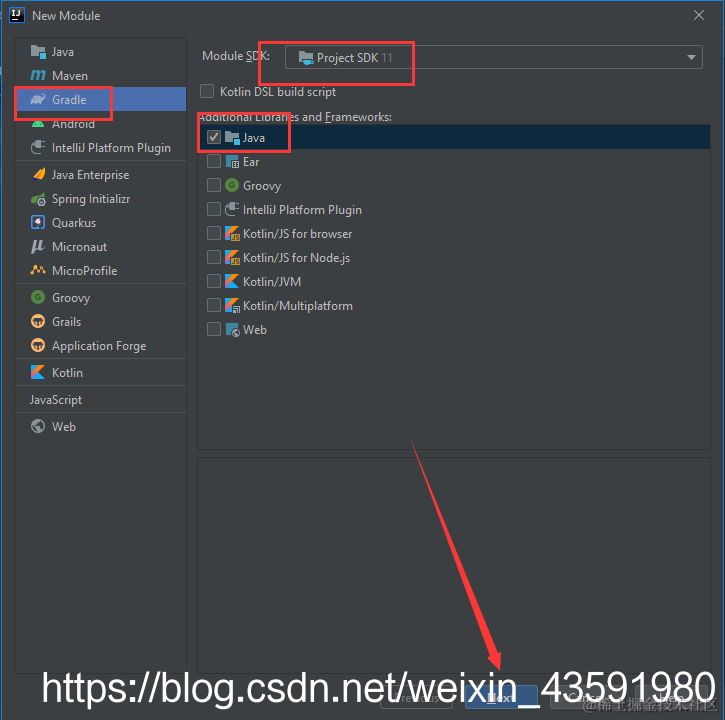Select Spring Initializr module type

point(100,199)
